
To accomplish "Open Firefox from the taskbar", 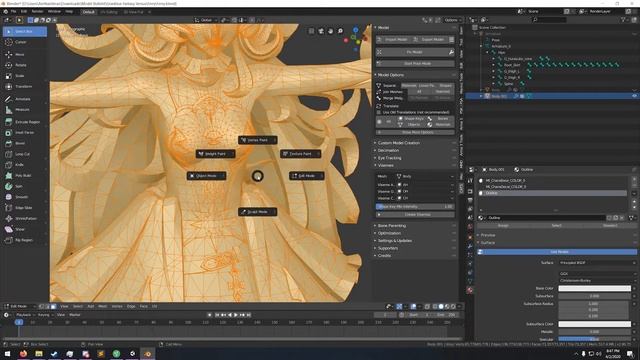I will 23,353.
